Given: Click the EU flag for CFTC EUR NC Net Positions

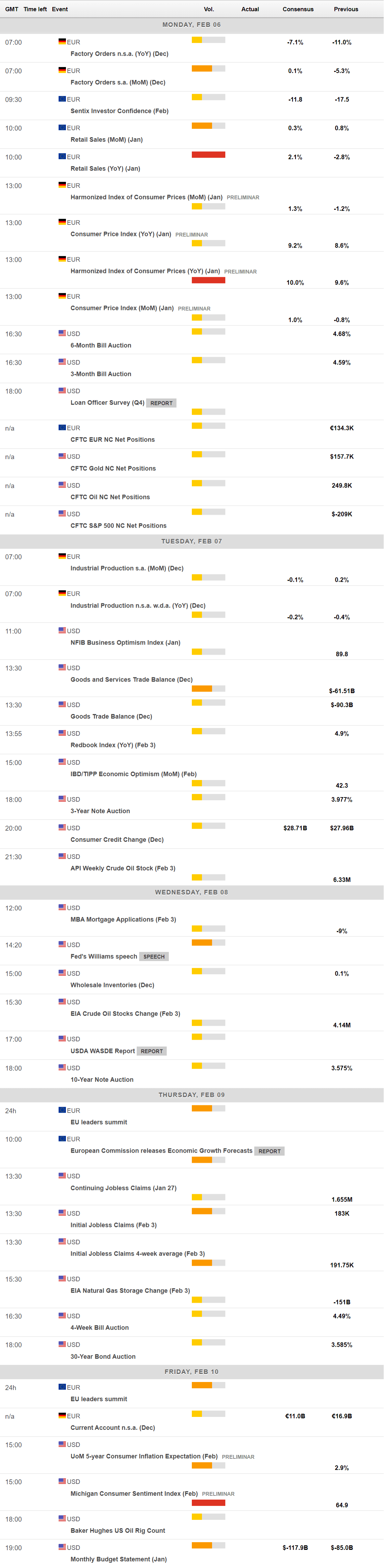Looking at the screenshot, I should [x=62, y=427].
